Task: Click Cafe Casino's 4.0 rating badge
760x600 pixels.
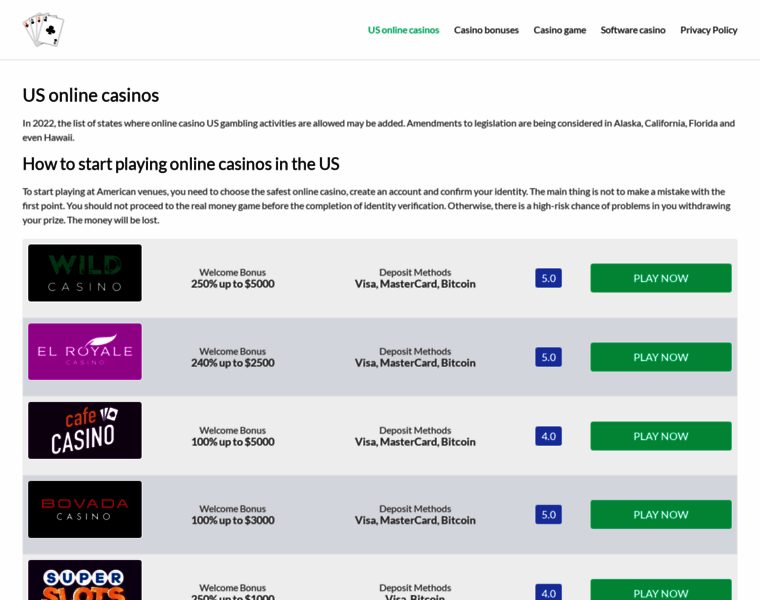Action: 548,436
